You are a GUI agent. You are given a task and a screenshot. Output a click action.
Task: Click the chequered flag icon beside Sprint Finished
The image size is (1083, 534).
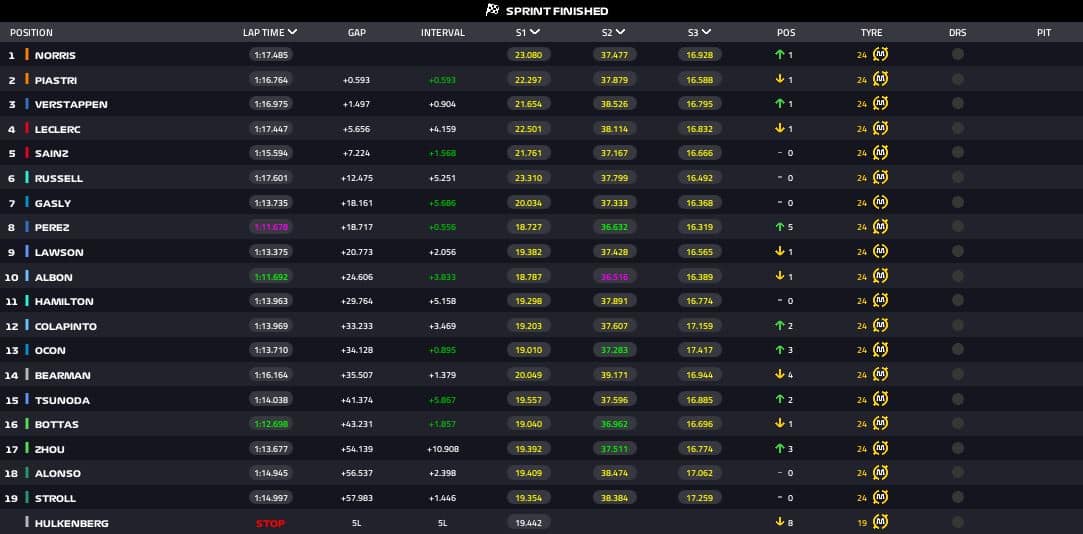(492, 10)
